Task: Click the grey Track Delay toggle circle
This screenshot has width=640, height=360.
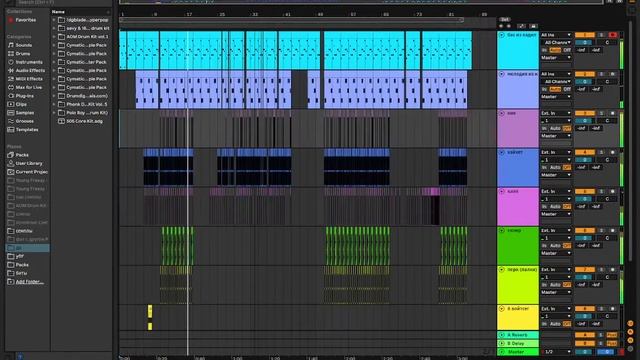Action: [631, 349]
